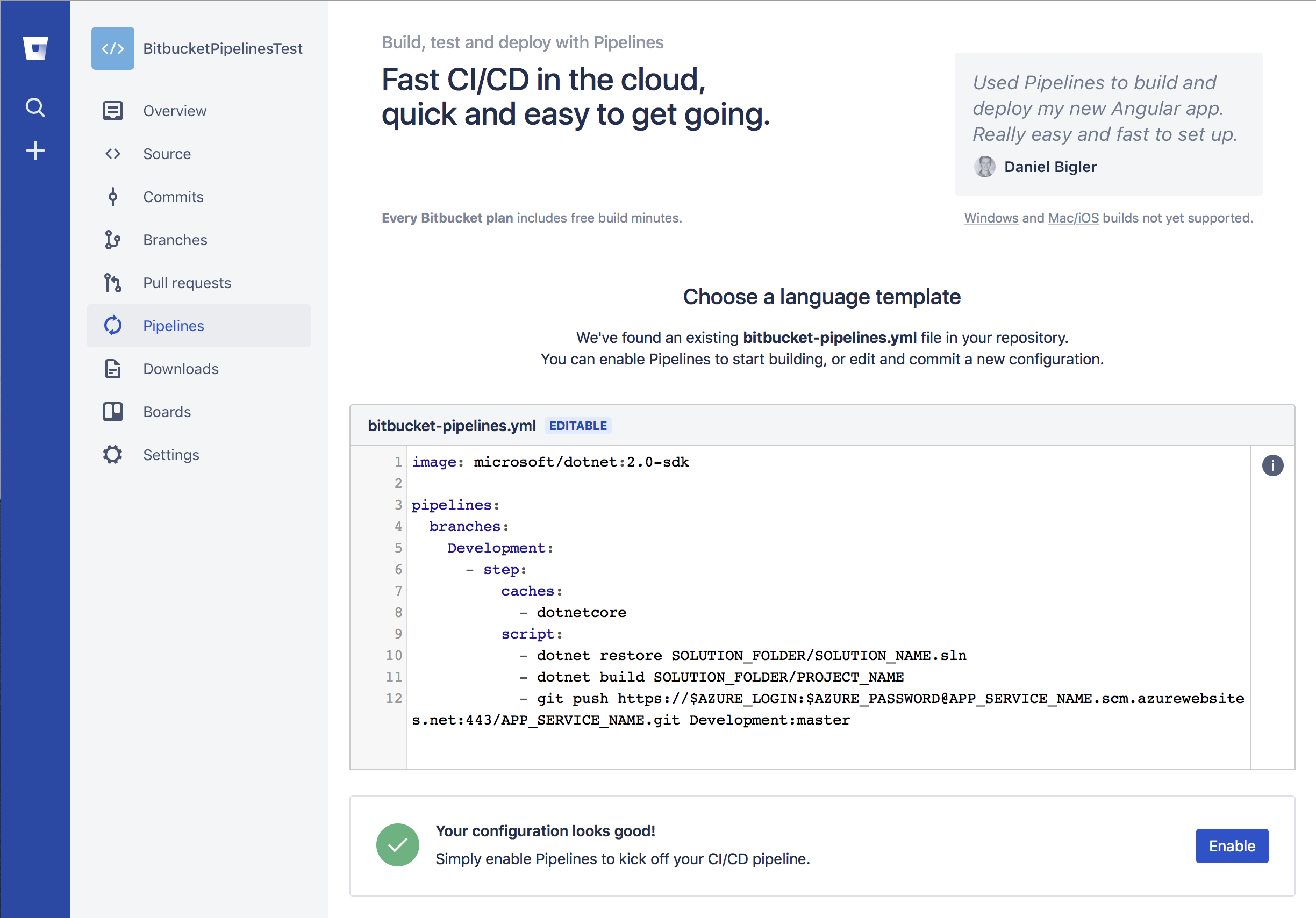Click the Daniel Bigler name

click(1050, 167)
